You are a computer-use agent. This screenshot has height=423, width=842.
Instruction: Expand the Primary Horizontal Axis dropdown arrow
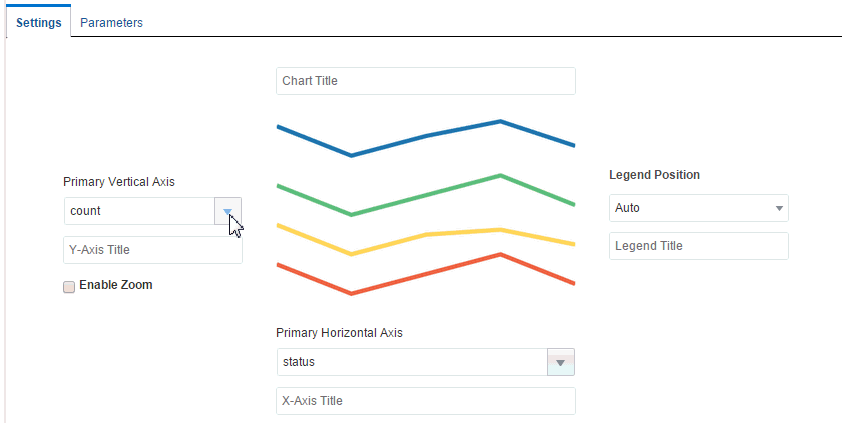coord(560,362)
